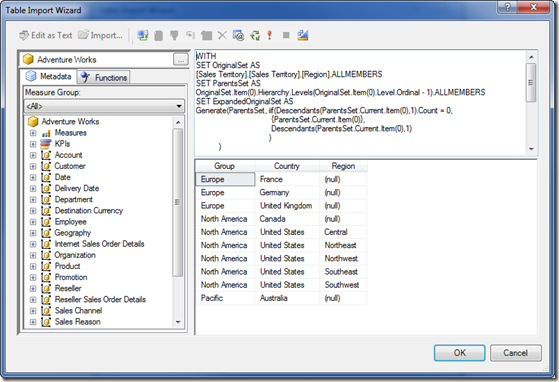Open cube selection with the ellipsis button
Image resolution: width=559 pixels, height=382 pixels.
181,60
